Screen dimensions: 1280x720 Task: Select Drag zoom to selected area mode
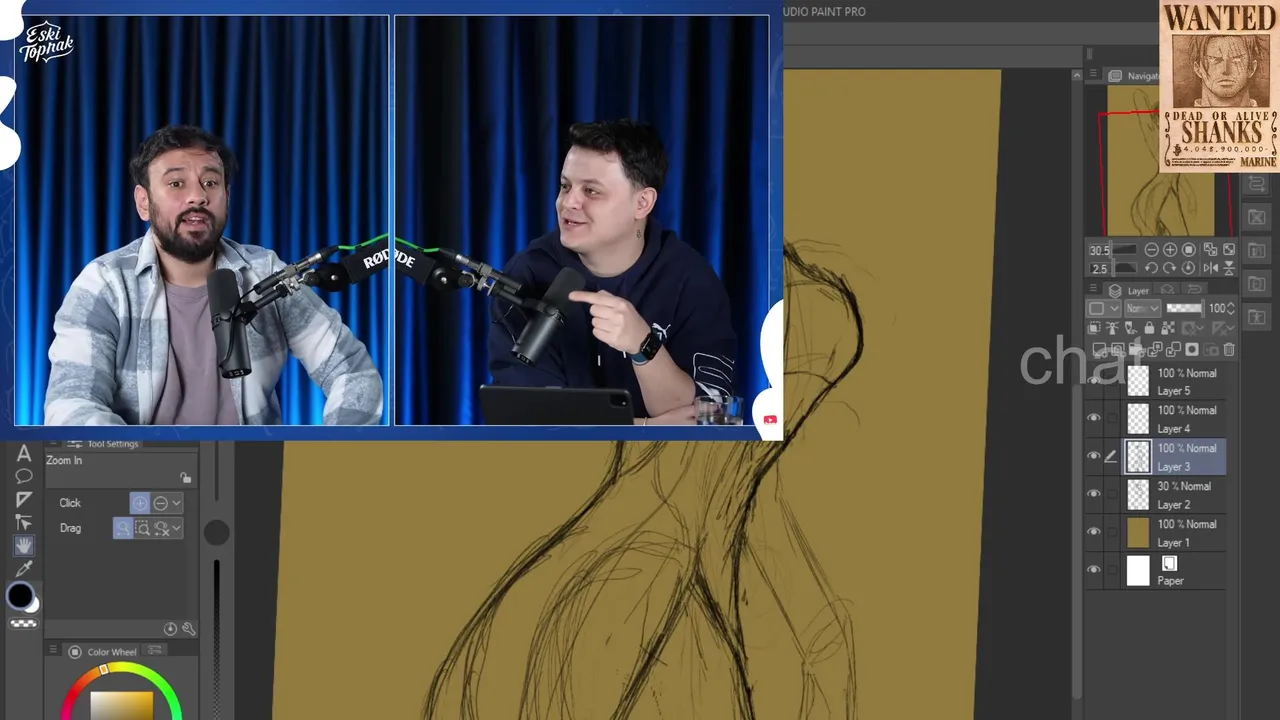point(142,528)
